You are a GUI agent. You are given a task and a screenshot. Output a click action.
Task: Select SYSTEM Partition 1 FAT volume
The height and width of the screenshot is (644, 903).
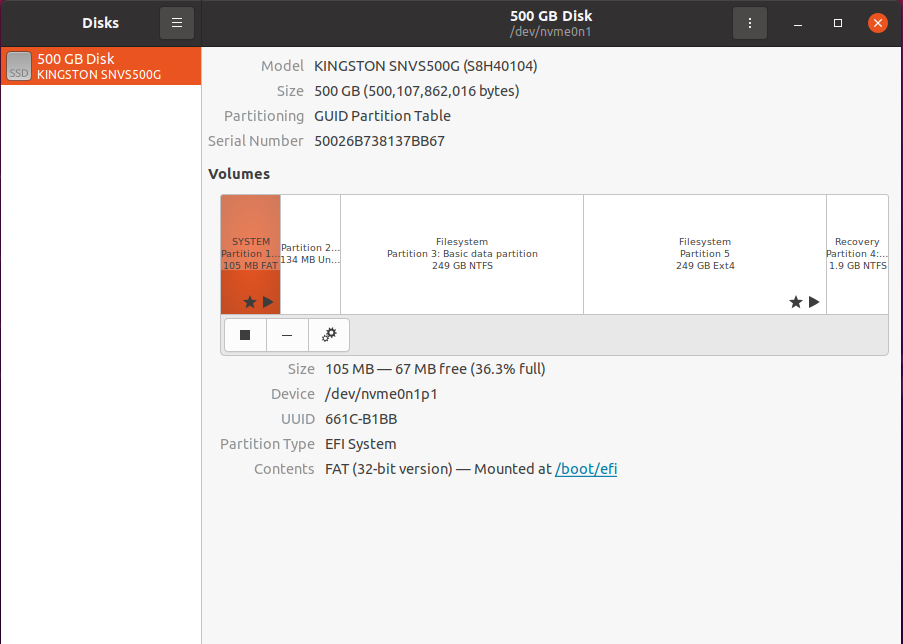click(251, 254)
